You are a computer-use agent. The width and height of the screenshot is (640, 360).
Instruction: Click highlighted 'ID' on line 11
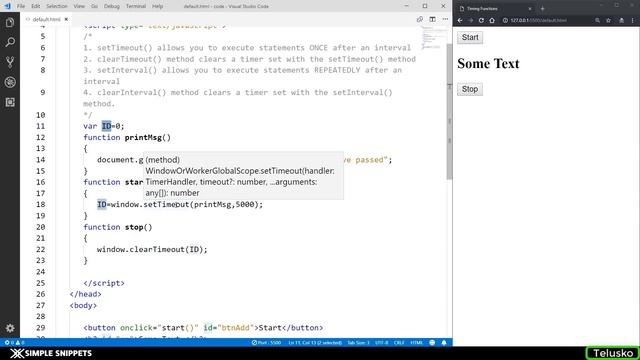pos(107,126)
